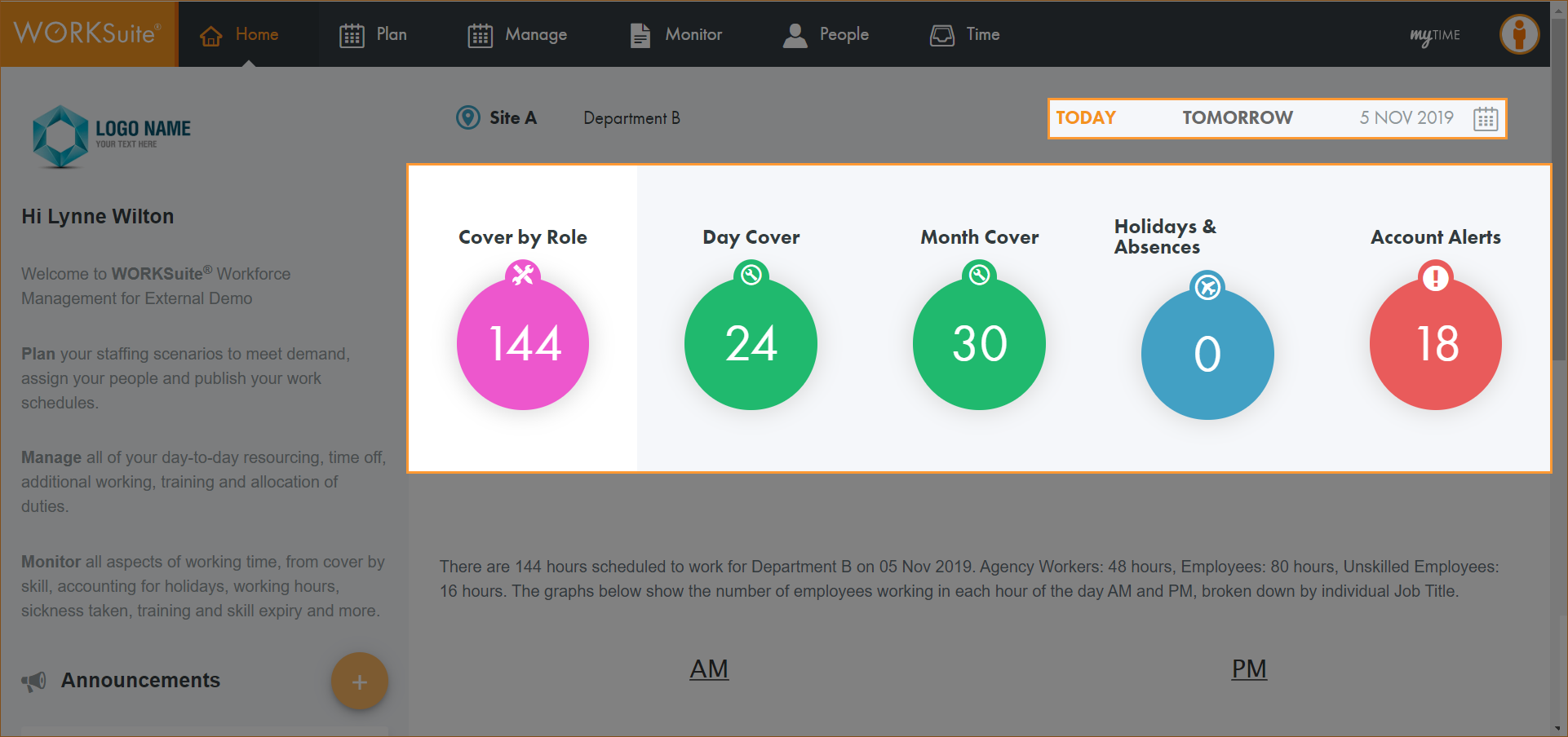Open the Department B selector
The height and width of the screenshot is (737, 1568).
point(631,118)
